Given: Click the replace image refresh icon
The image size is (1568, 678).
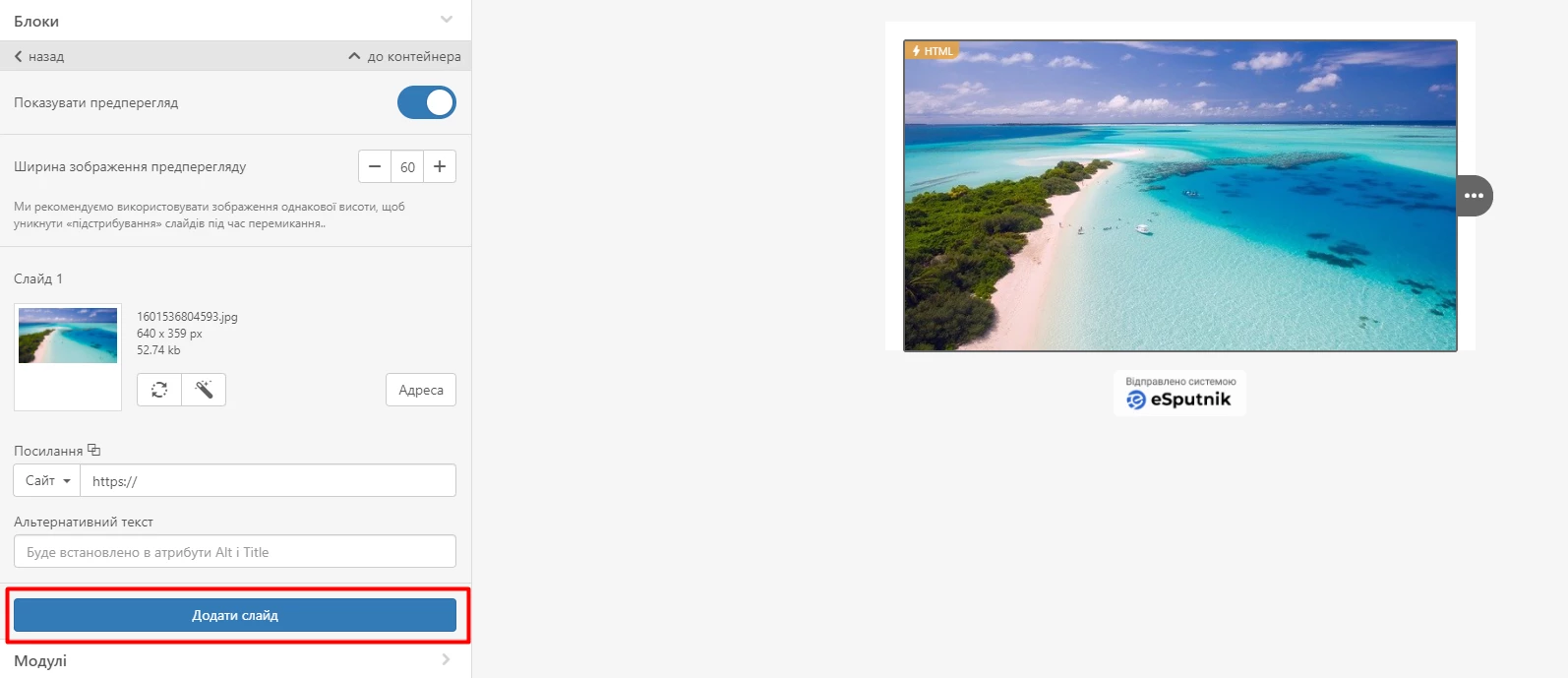Looking at the screenshot, I should pos(159,390).
